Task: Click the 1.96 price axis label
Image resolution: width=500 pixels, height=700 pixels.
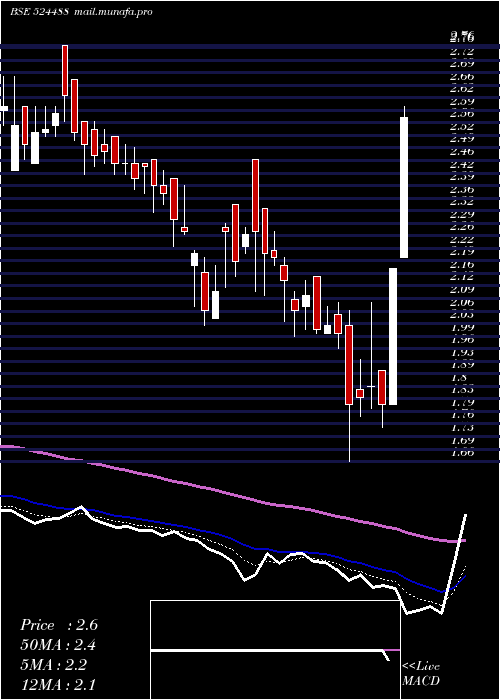Action: 462,340
